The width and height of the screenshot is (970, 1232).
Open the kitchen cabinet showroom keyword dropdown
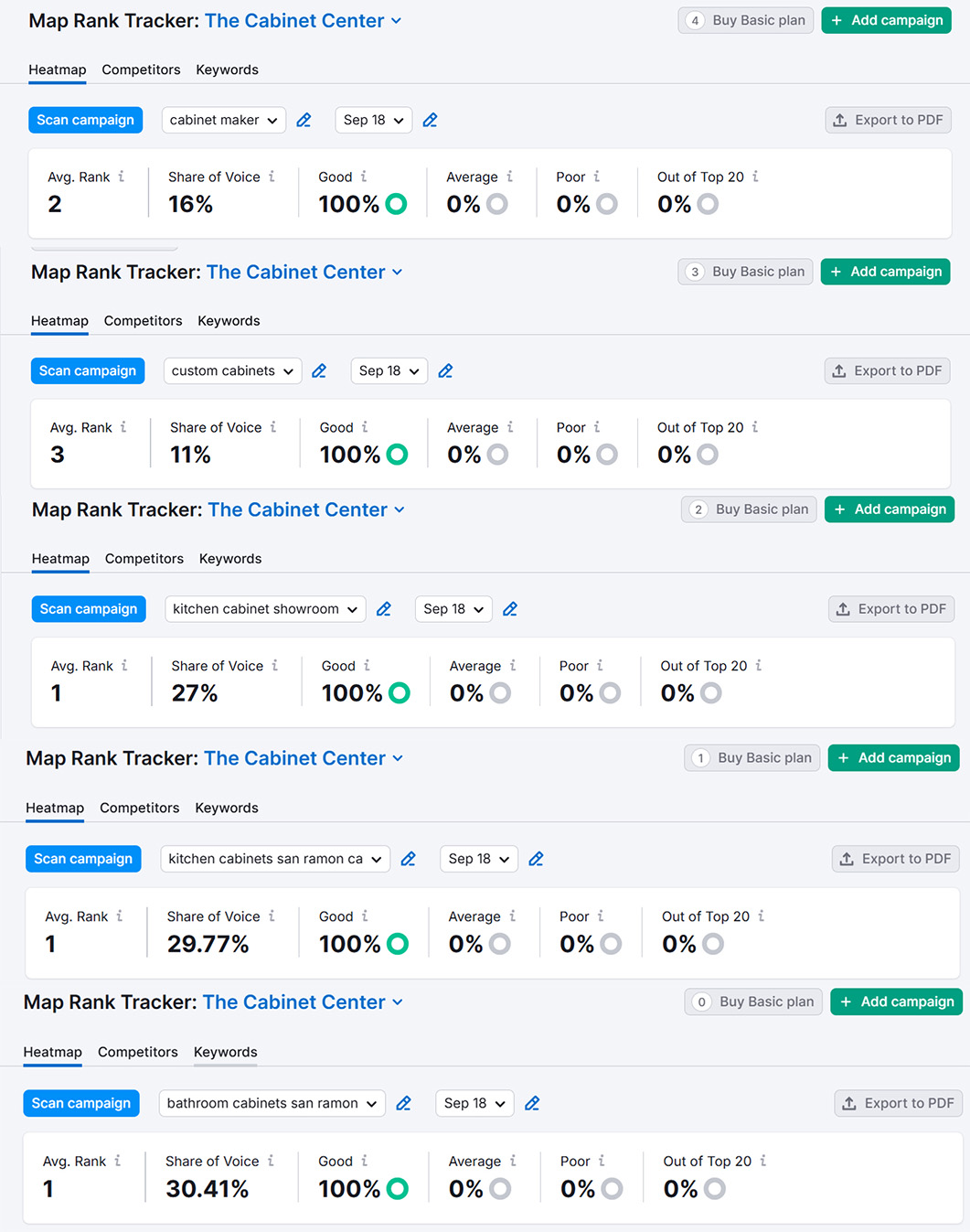click(x=264, y=609)
